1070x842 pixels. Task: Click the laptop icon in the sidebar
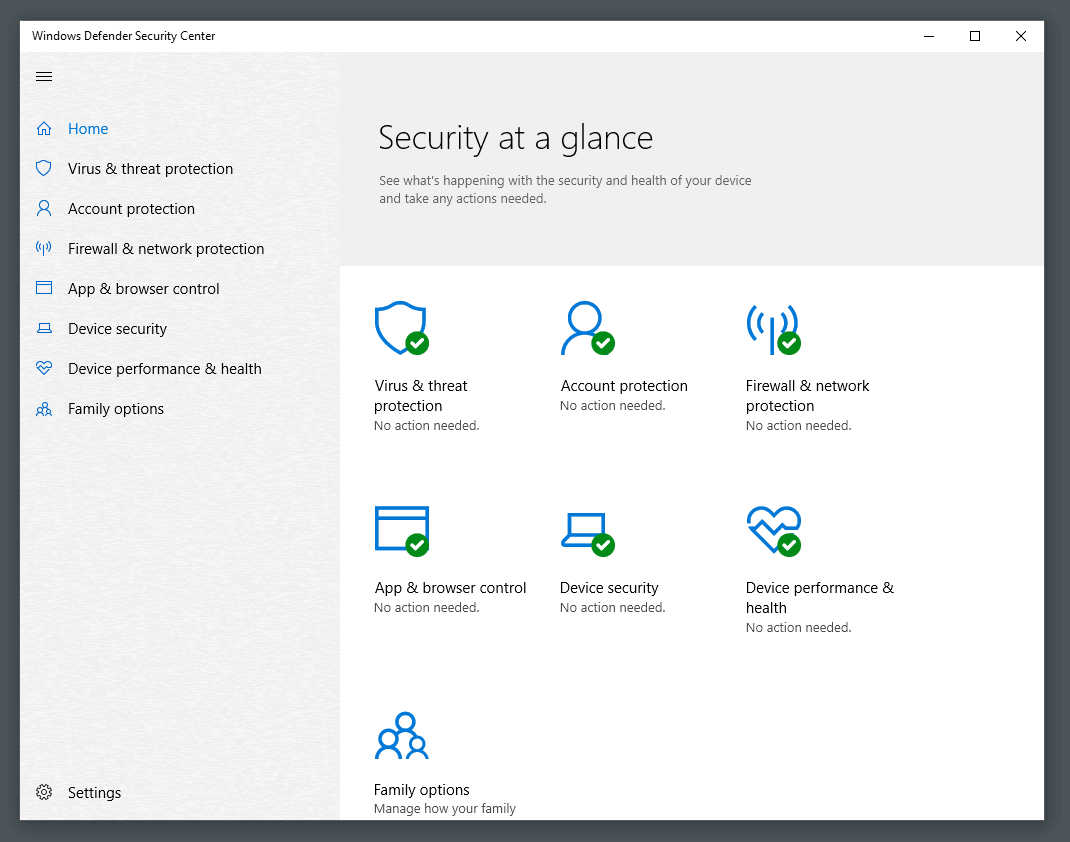tap(44, 328)
